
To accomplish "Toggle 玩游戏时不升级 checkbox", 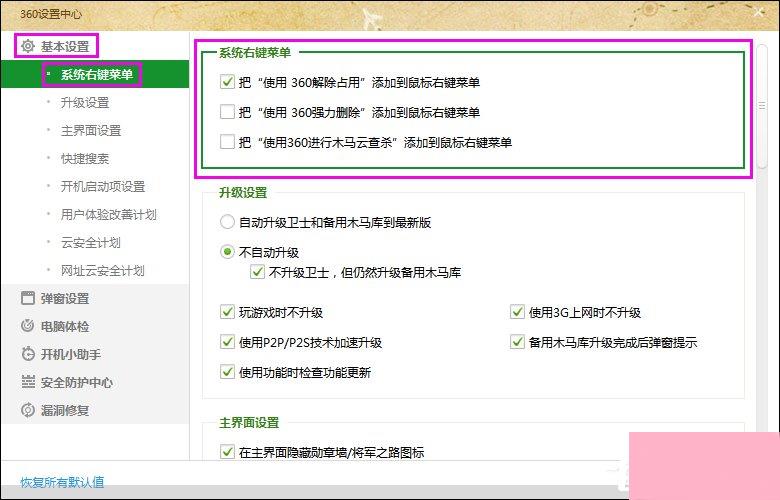I will (227, 312).
